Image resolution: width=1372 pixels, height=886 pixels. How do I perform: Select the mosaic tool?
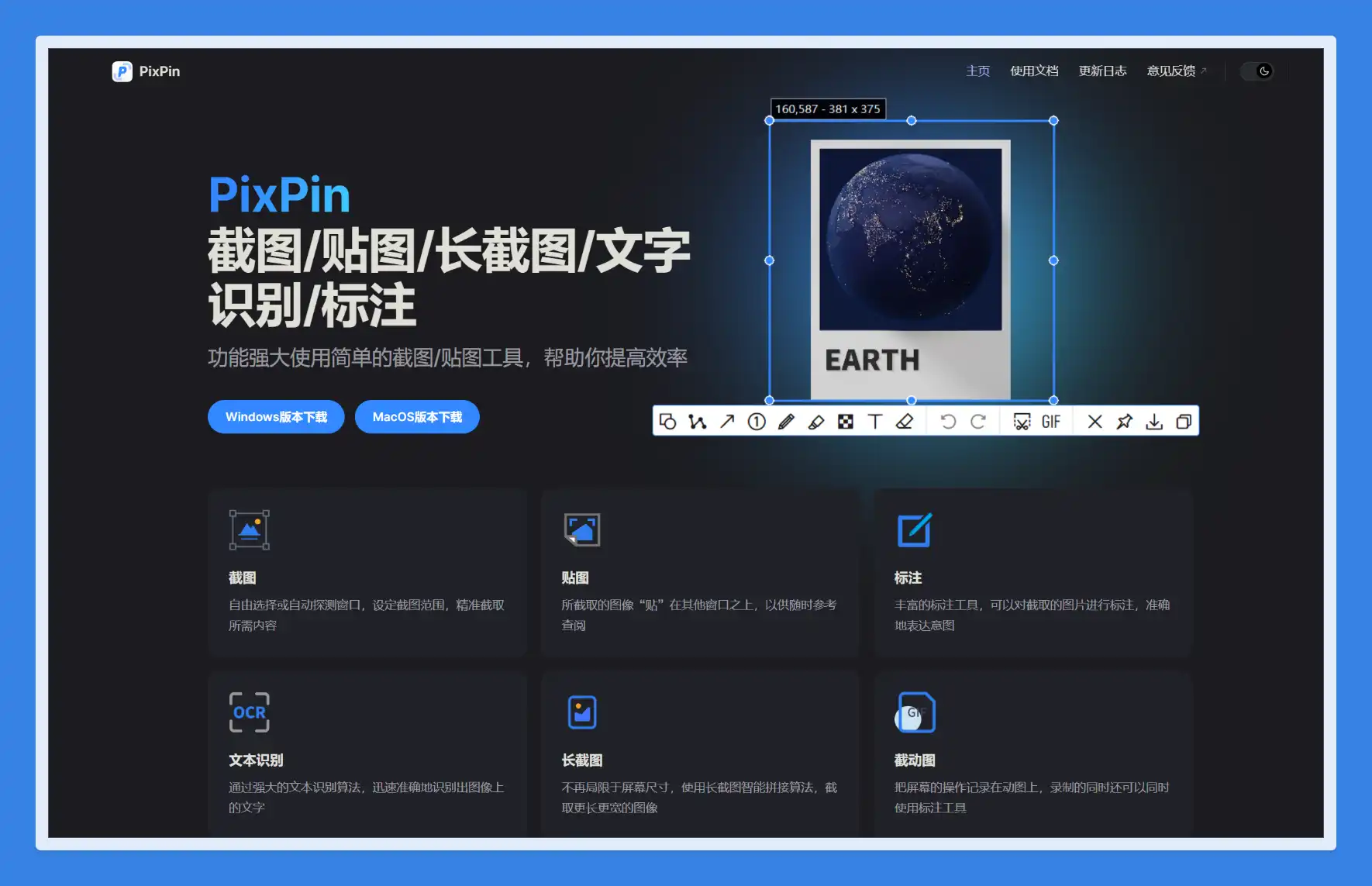coord(846,421)
